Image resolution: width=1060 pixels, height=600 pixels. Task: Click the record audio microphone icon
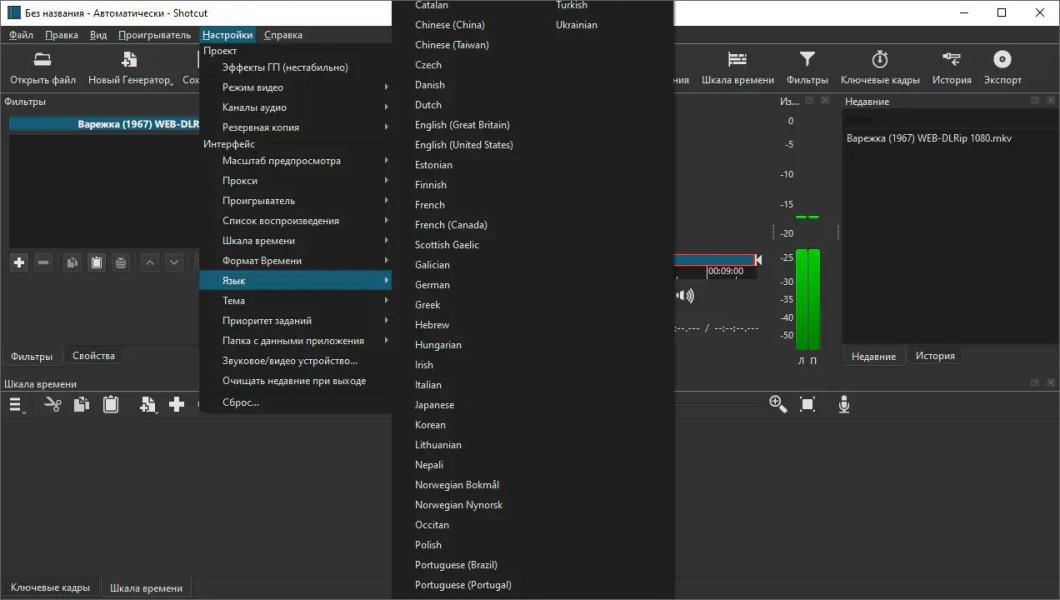(x=844, y=404)
